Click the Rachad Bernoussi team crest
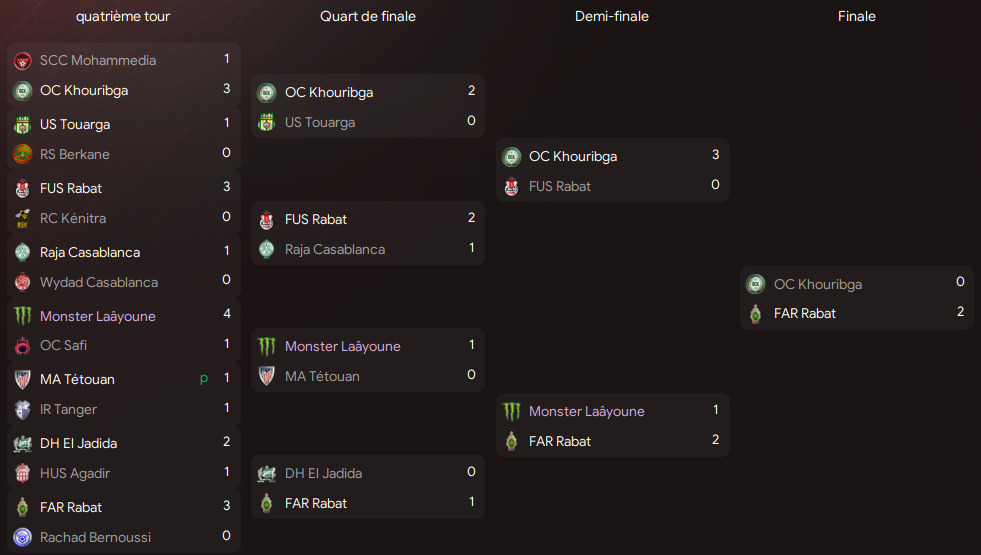This screenshot has height=555, width=981. pyautogui.click(x=23, y=537)
